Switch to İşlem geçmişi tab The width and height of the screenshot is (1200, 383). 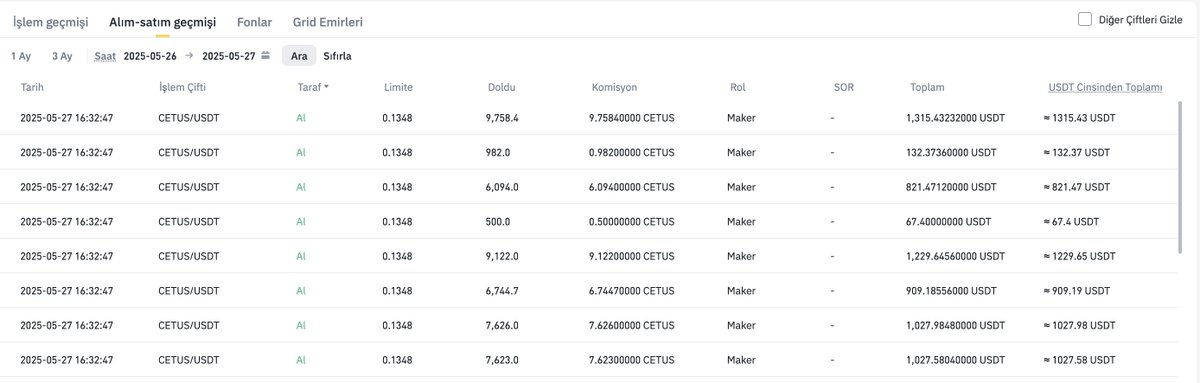50,21
